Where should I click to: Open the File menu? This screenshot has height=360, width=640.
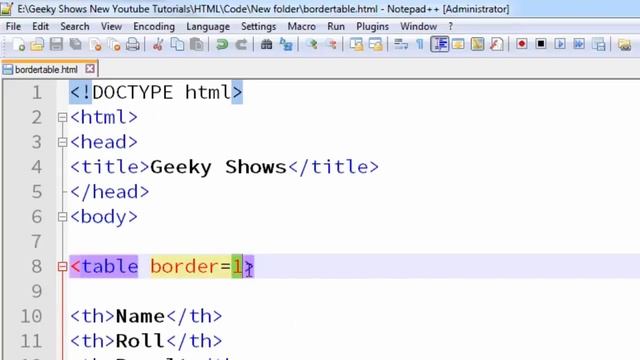pyautogui.click(x=13, y=27)
